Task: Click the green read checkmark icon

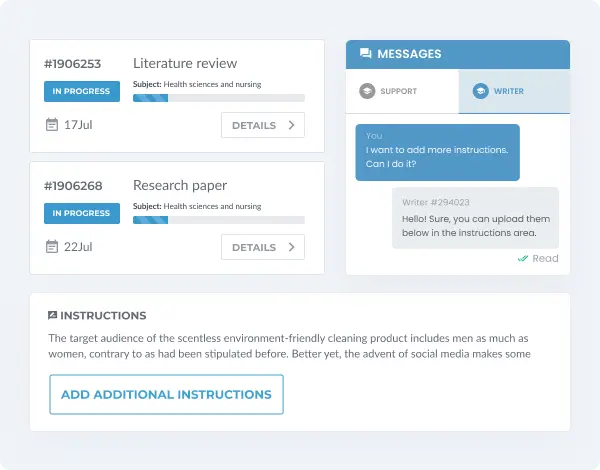Action: tap(523, 258)
